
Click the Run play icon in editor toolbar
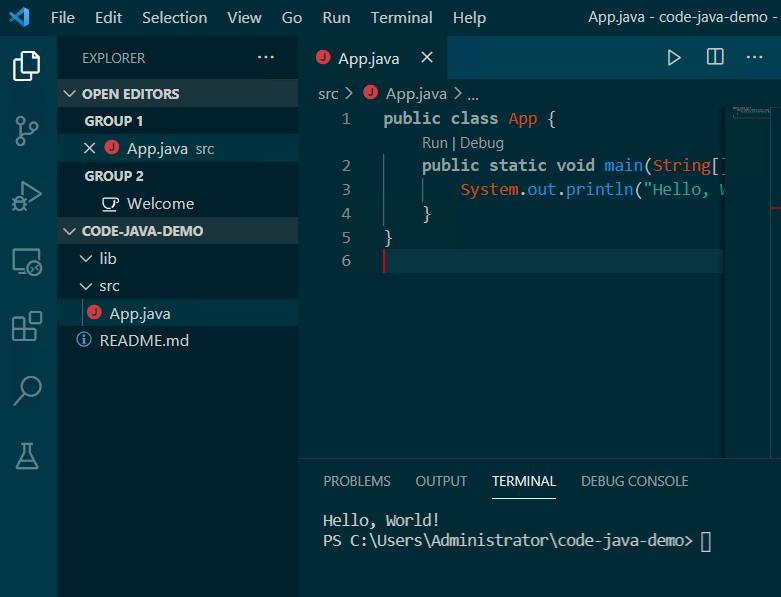674,58
